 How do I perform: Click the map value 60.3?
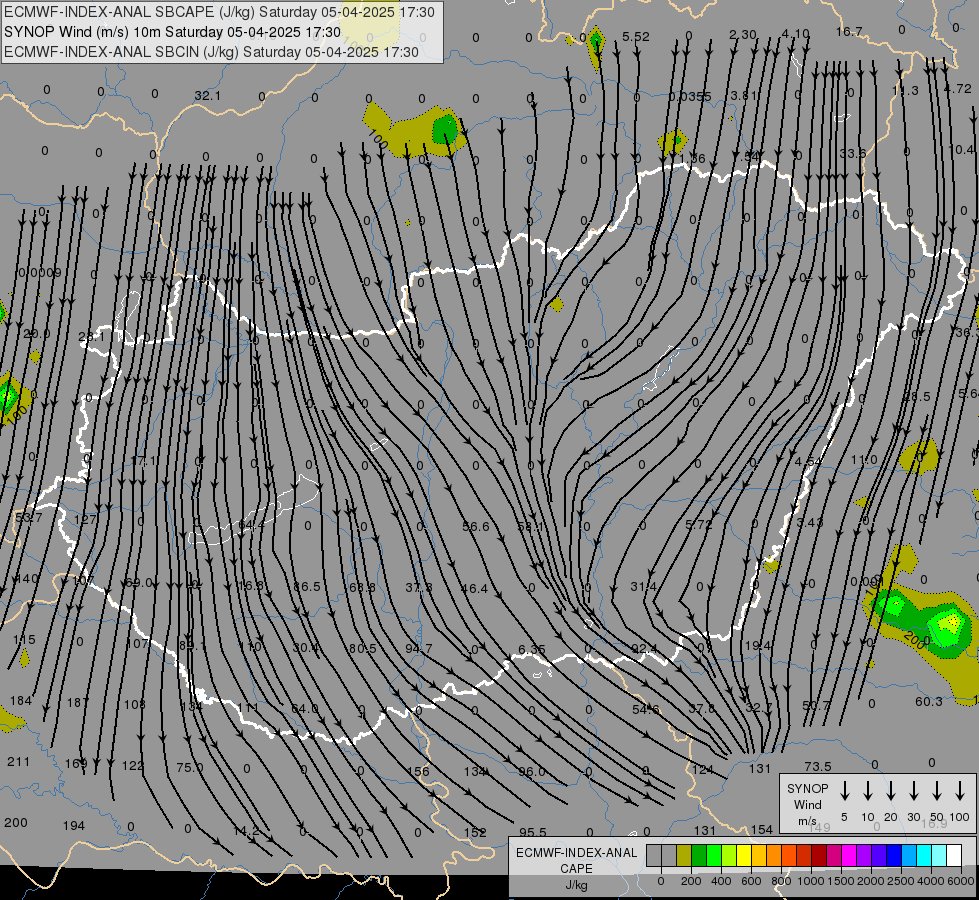point(929,701)
